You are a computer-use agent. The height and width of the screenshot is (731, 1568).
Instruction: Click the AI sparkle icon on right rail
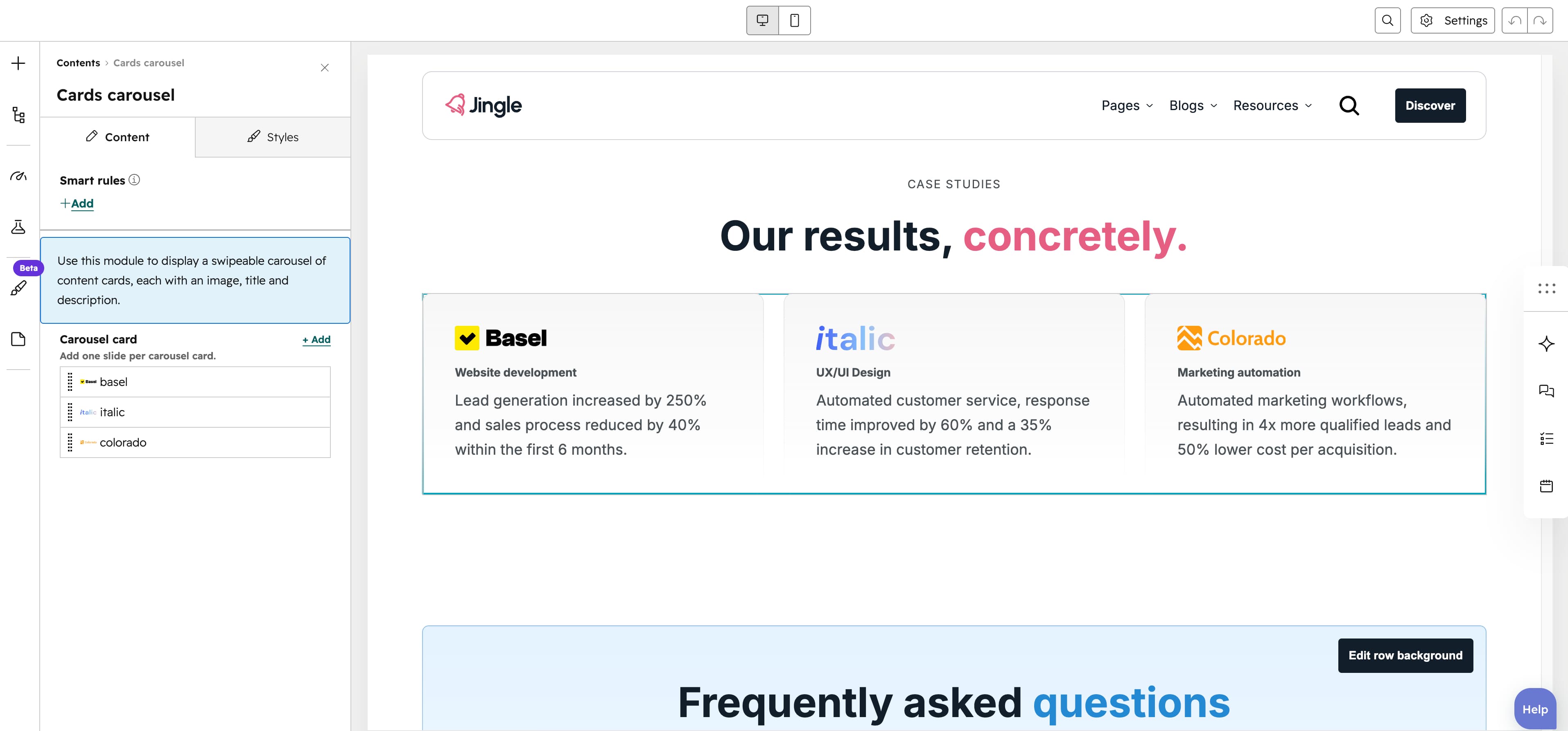coord(1546,344)
